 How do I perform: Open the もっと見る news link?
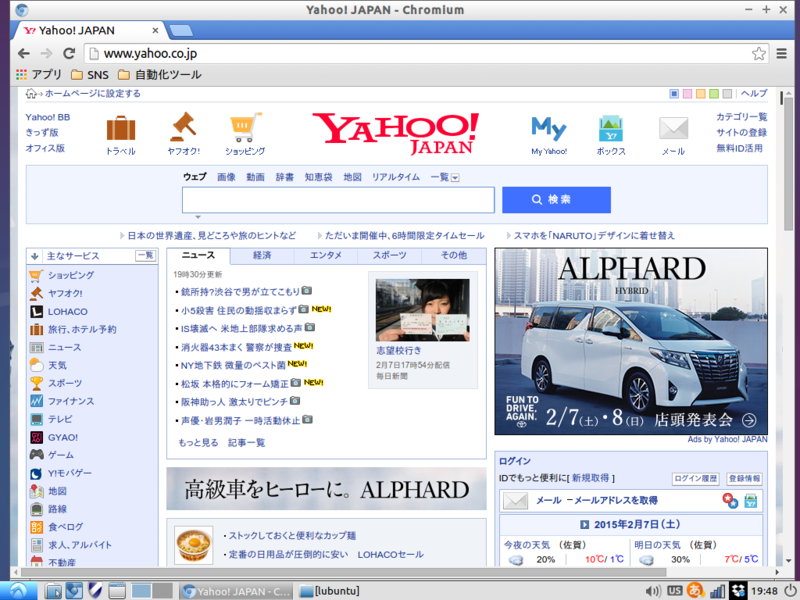198,442
